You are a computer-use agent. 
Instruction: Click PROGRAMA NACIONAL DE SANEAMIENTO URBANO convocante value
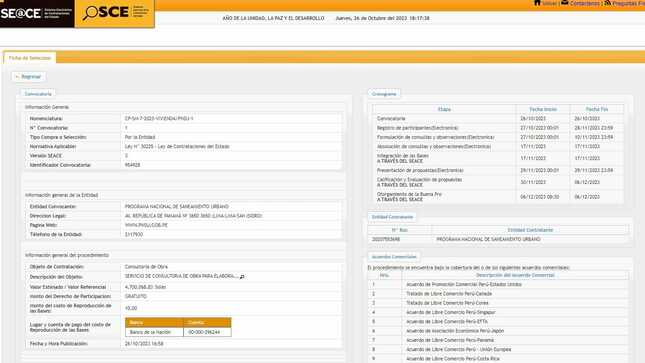pos(176,206)
